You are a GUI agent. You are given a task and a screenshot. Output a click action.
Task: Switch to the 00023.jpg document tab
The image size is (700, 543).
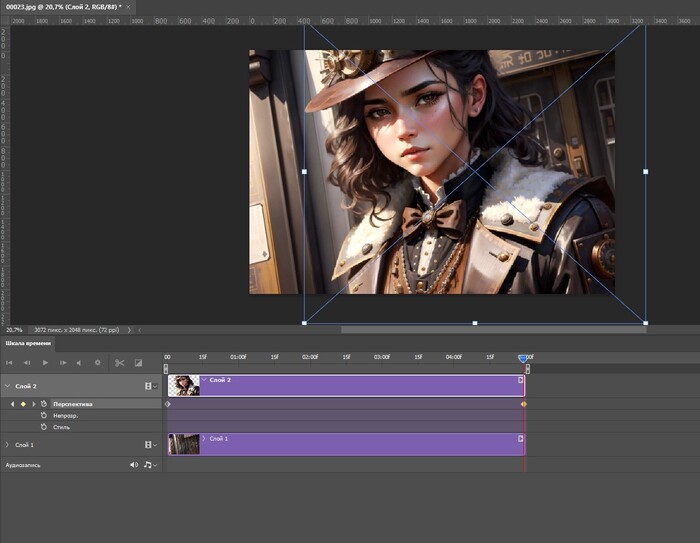[60, 6]
